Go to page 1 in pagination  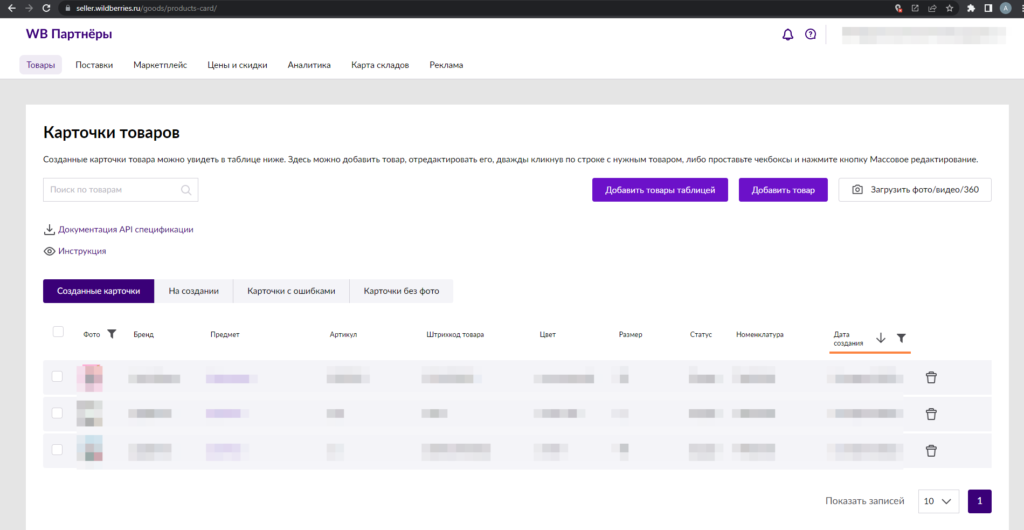click(980, 501)
